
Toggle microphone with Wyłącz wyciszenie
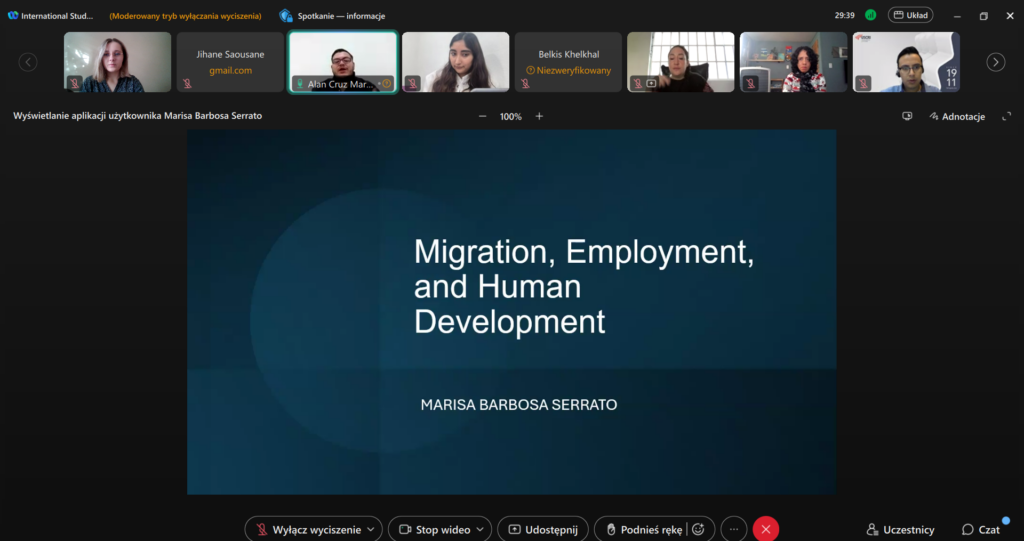coord(306,529)
